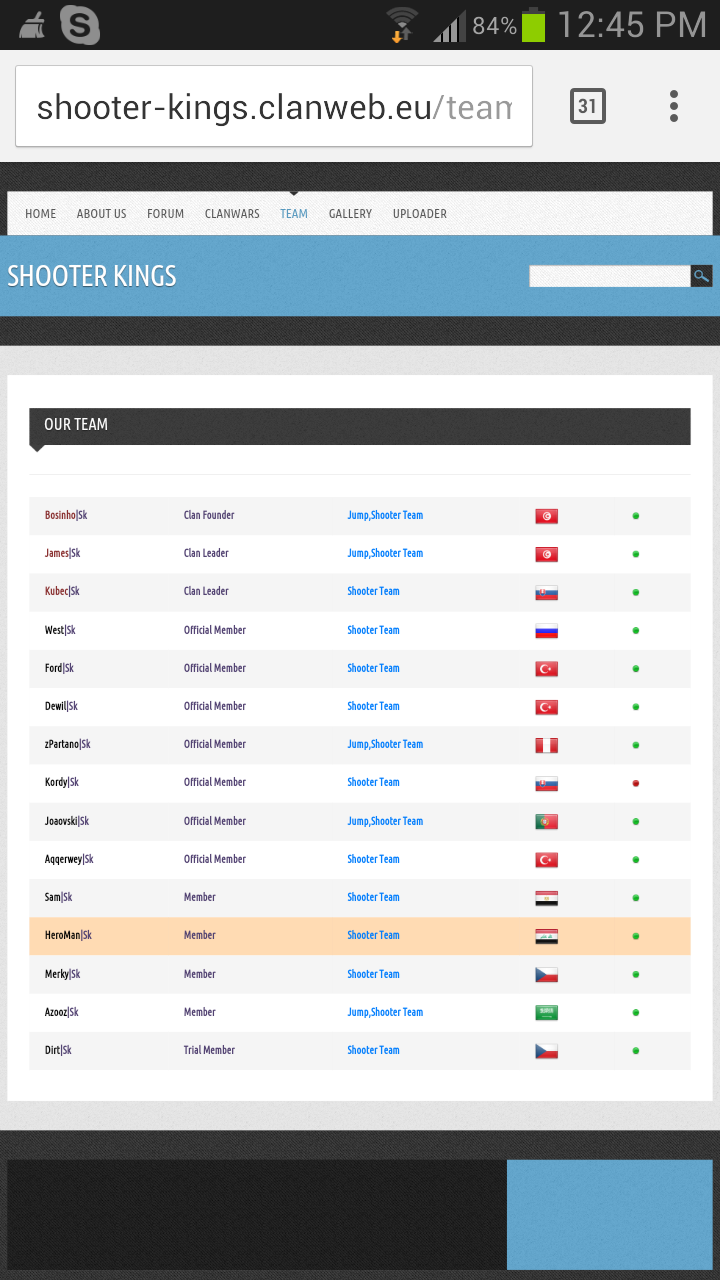Click West's Russia flag icon
Screen dimensions: 720x1280
(546, 631)
